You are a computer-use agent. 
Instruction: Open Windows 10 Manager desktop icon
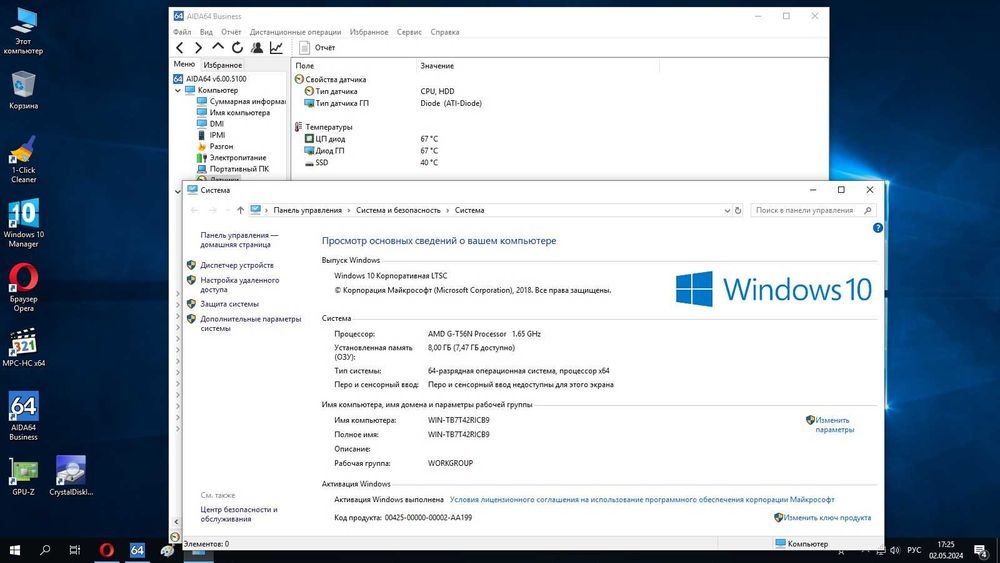(x=24, y=223)
